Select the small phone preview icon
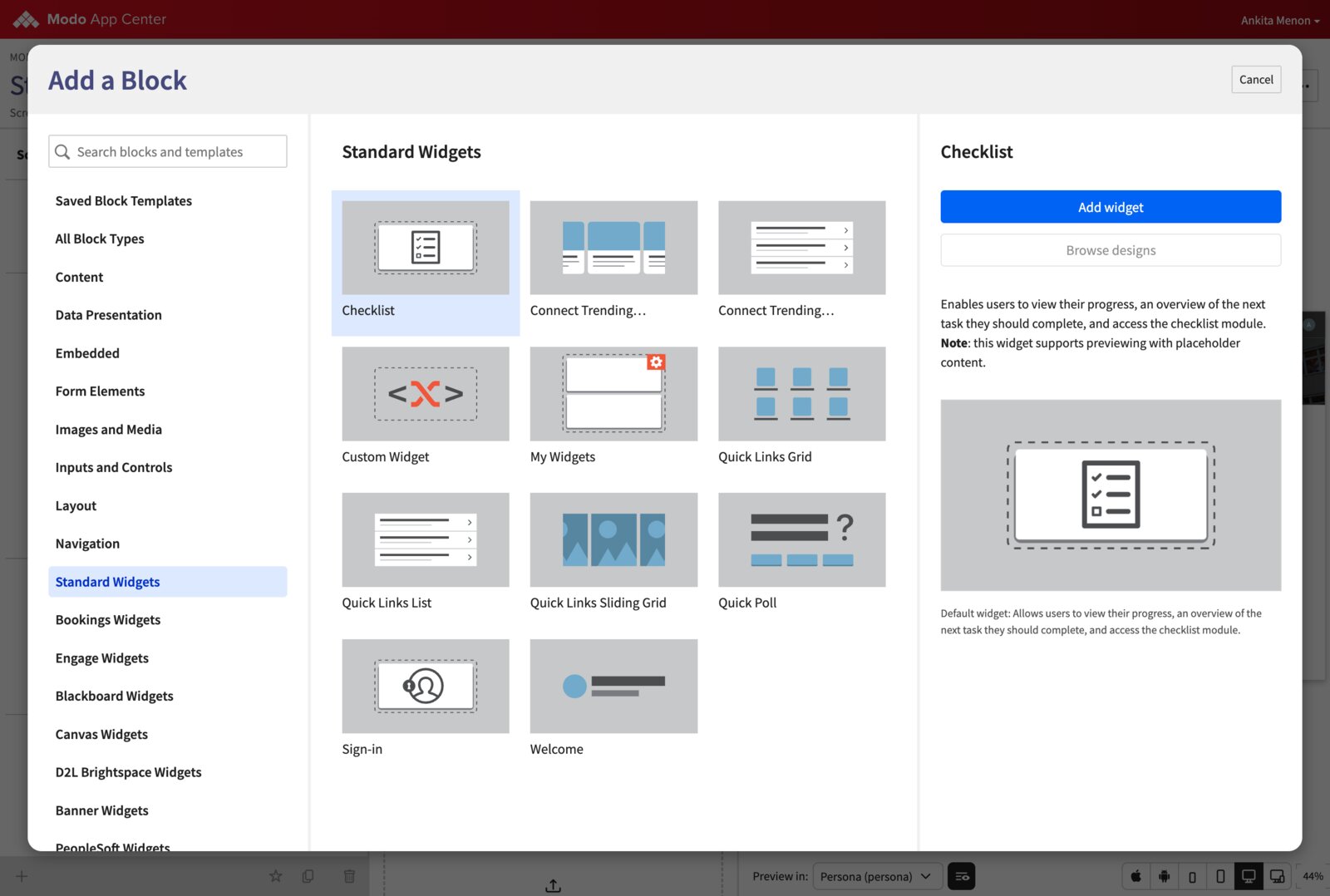The width and height of the screenshot is (1330, 896). [x=1193, y=876]
